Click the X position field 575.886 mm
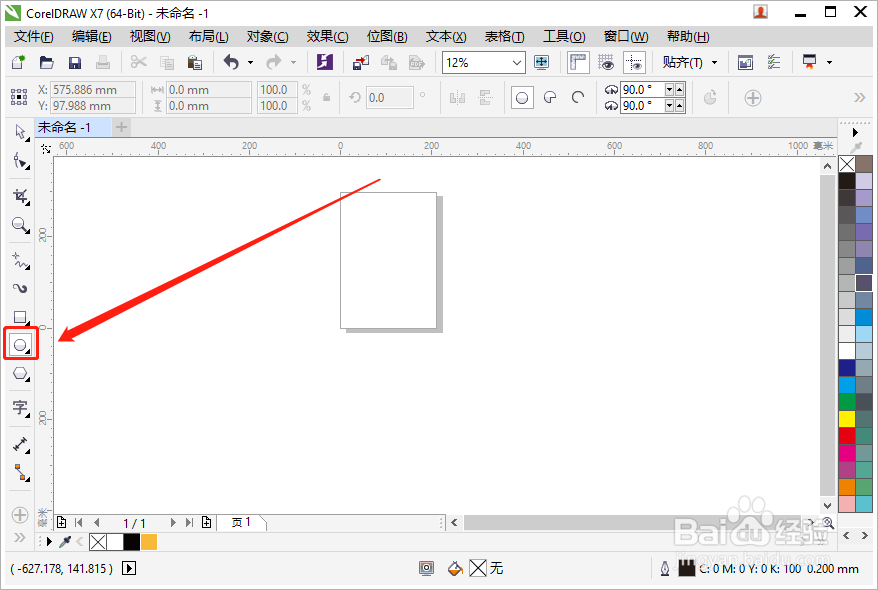 point(93,90)
